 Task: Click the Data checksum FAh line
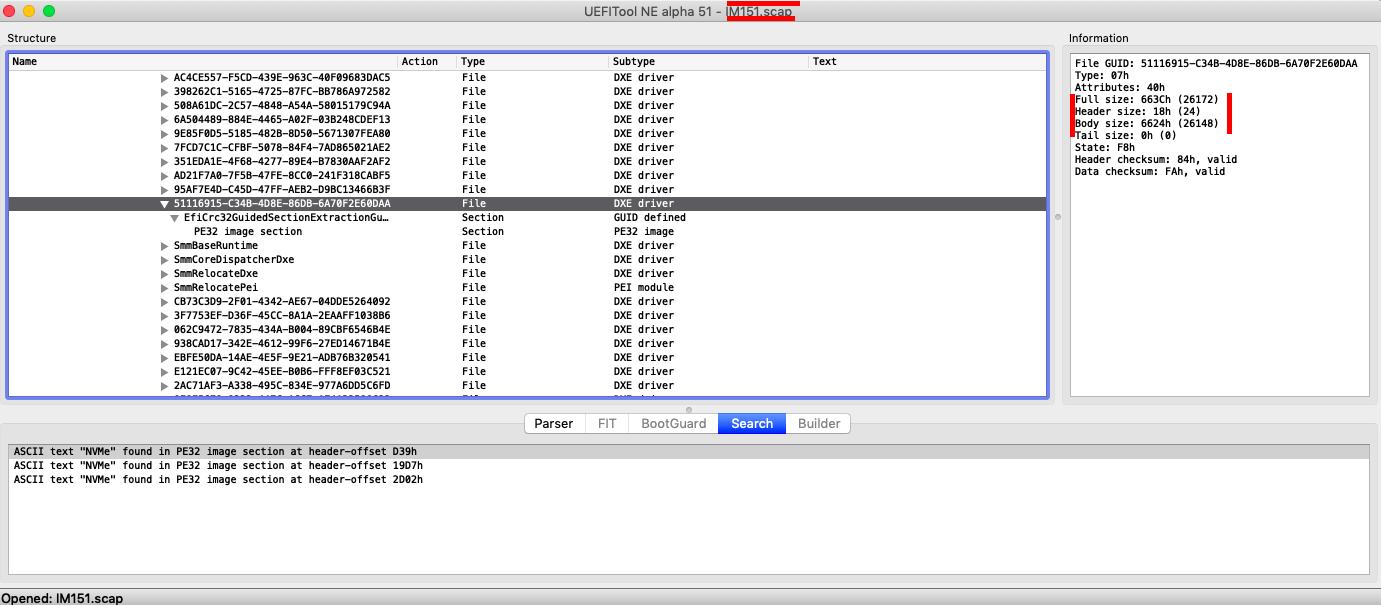point(1149,171)
